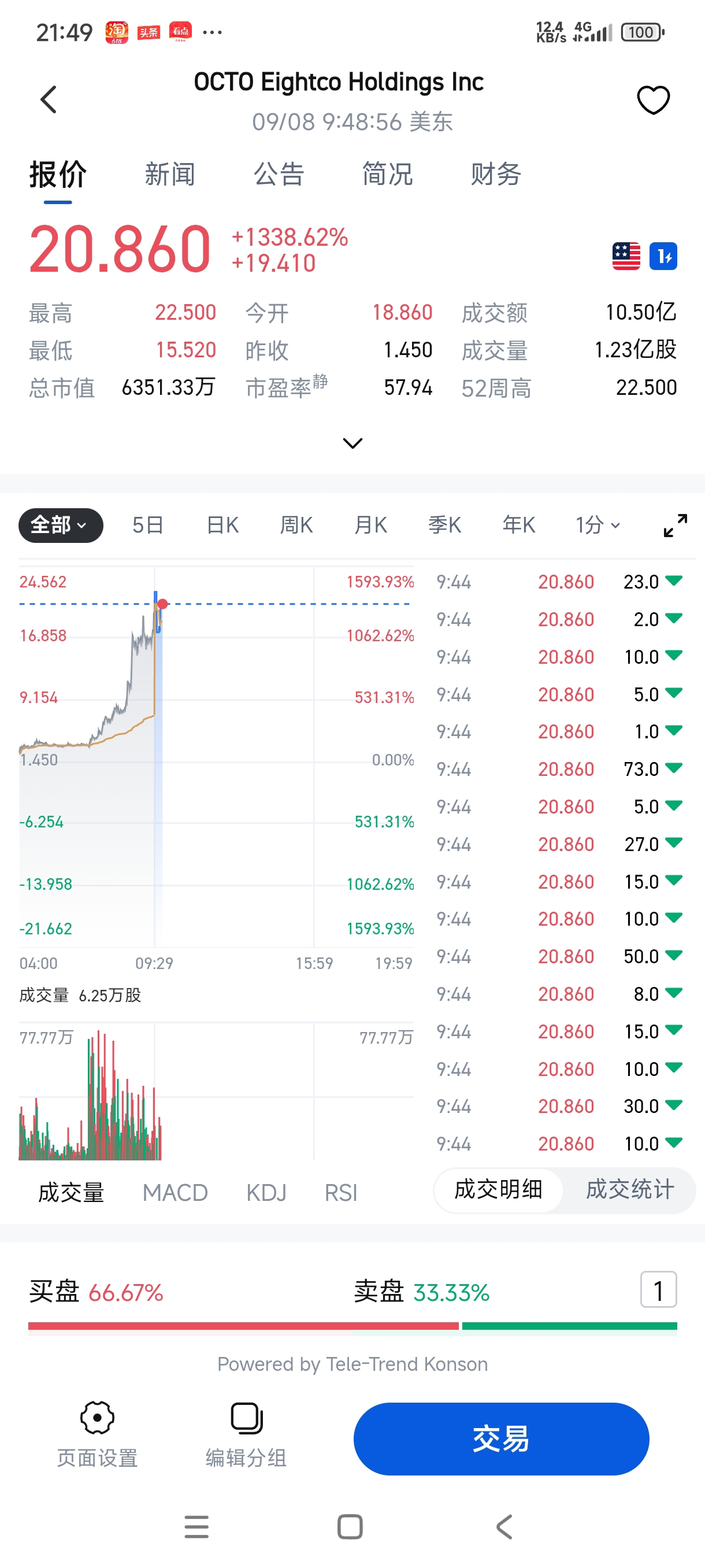This screenshot has width=705, height=1568.
Task: Open the 全部 session dropdown
Action: point(61,526)
